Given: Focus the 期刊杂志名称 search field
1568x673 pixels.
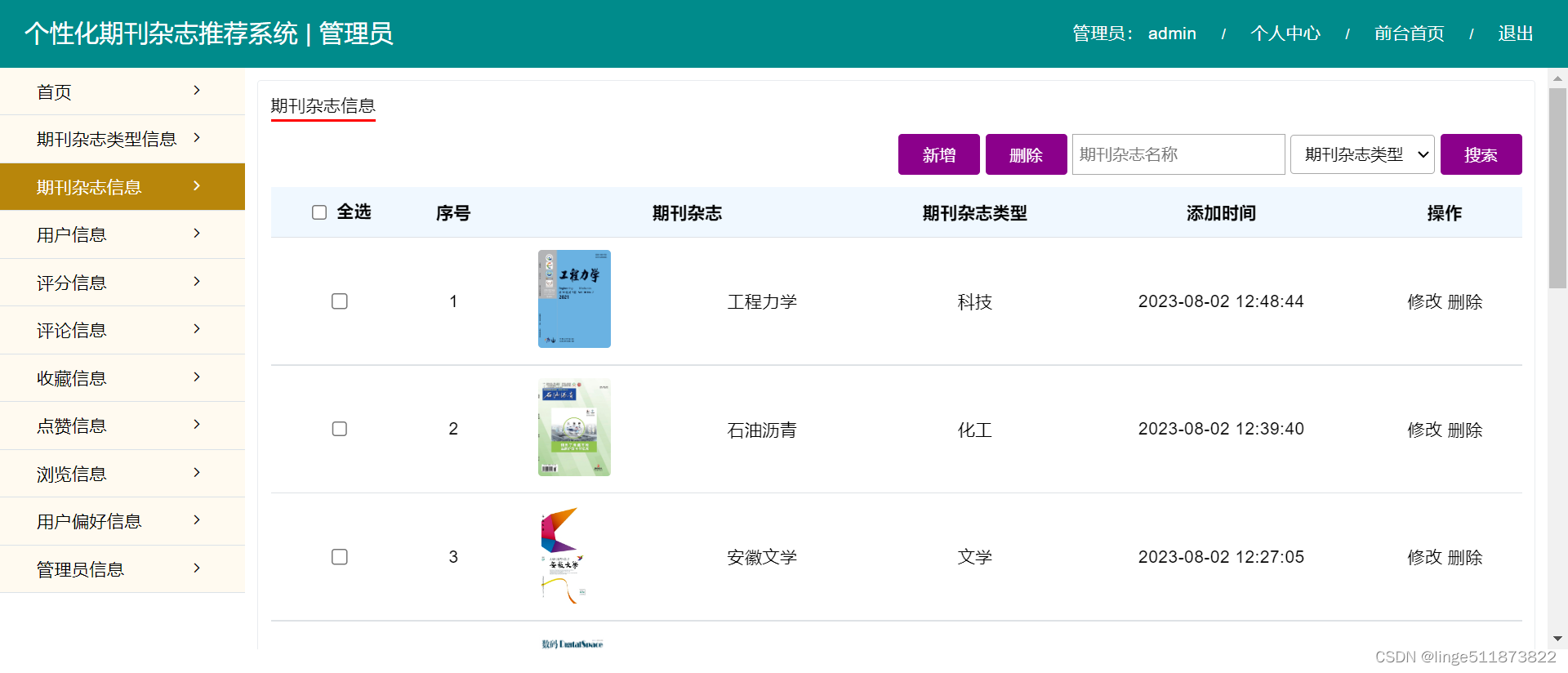Looking at the screenshot, I should [x=1178, y=154].
